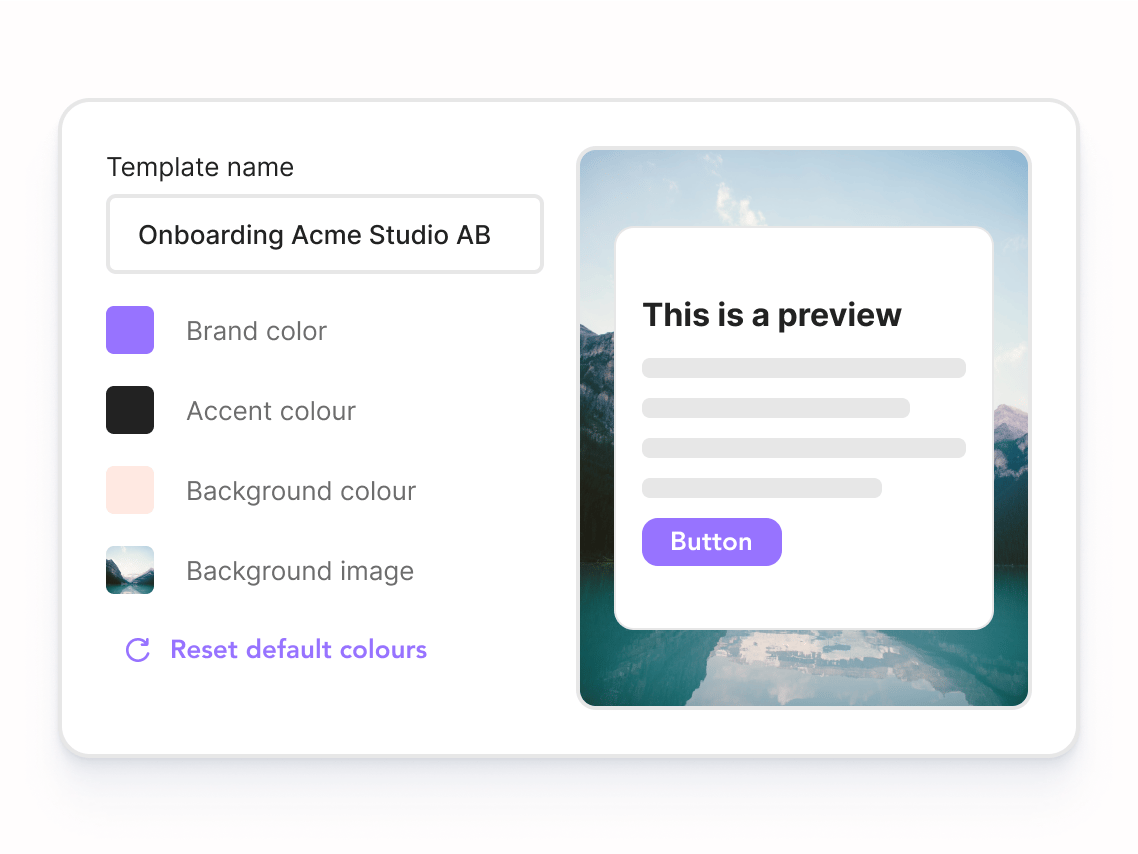Open the pink Background colour swatch

click(x=130, y=490)
